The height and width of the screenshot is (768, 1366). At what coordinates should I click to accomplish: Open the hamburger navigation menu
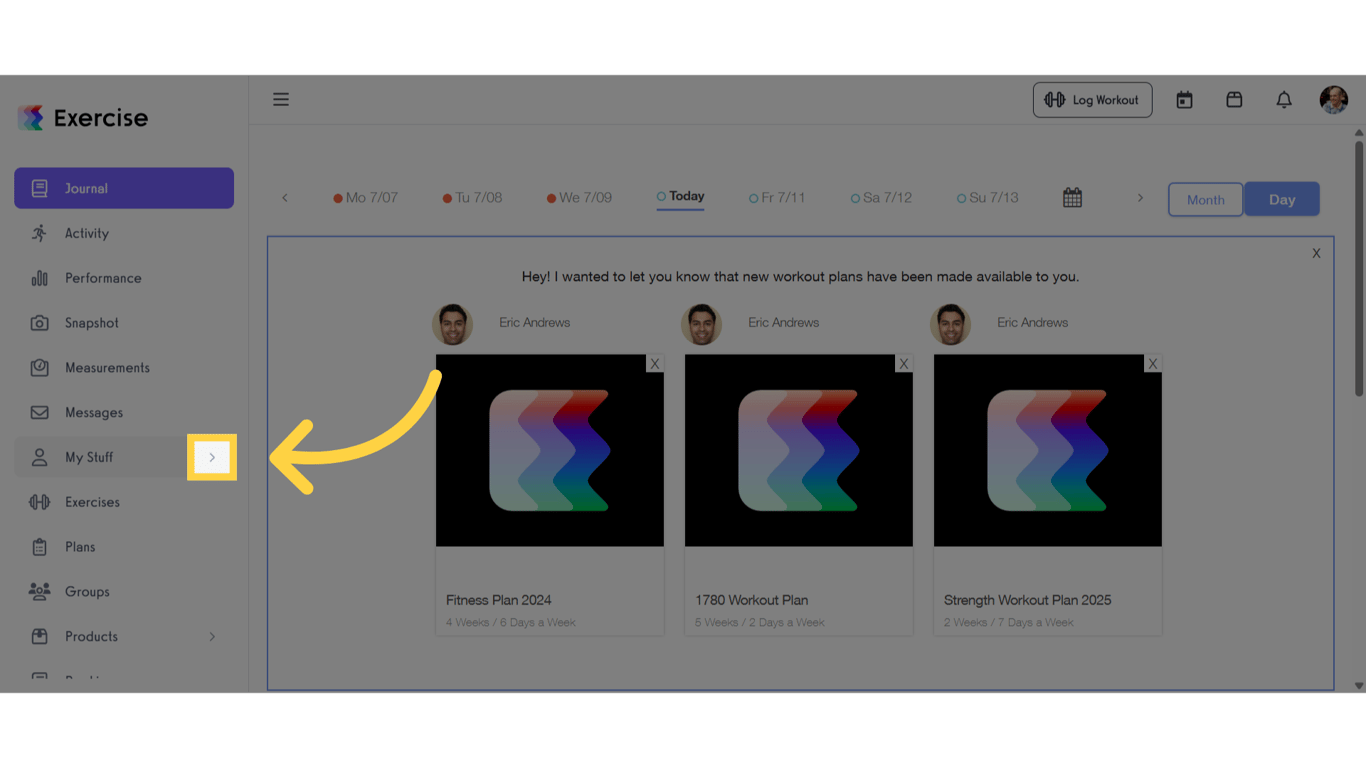point(281,99)
